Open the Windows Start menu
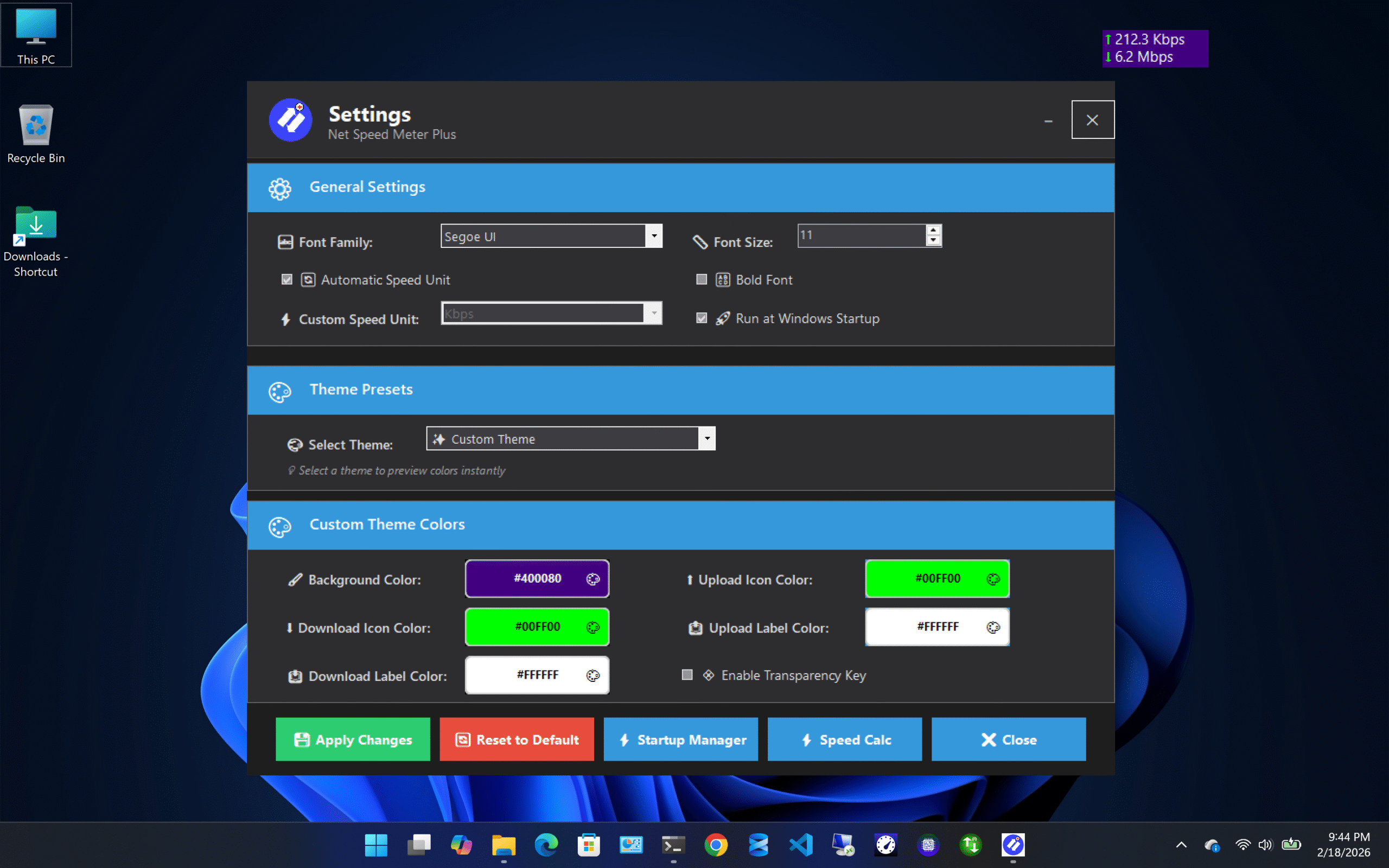This screenshot has height=868, width=1389. 377,845
